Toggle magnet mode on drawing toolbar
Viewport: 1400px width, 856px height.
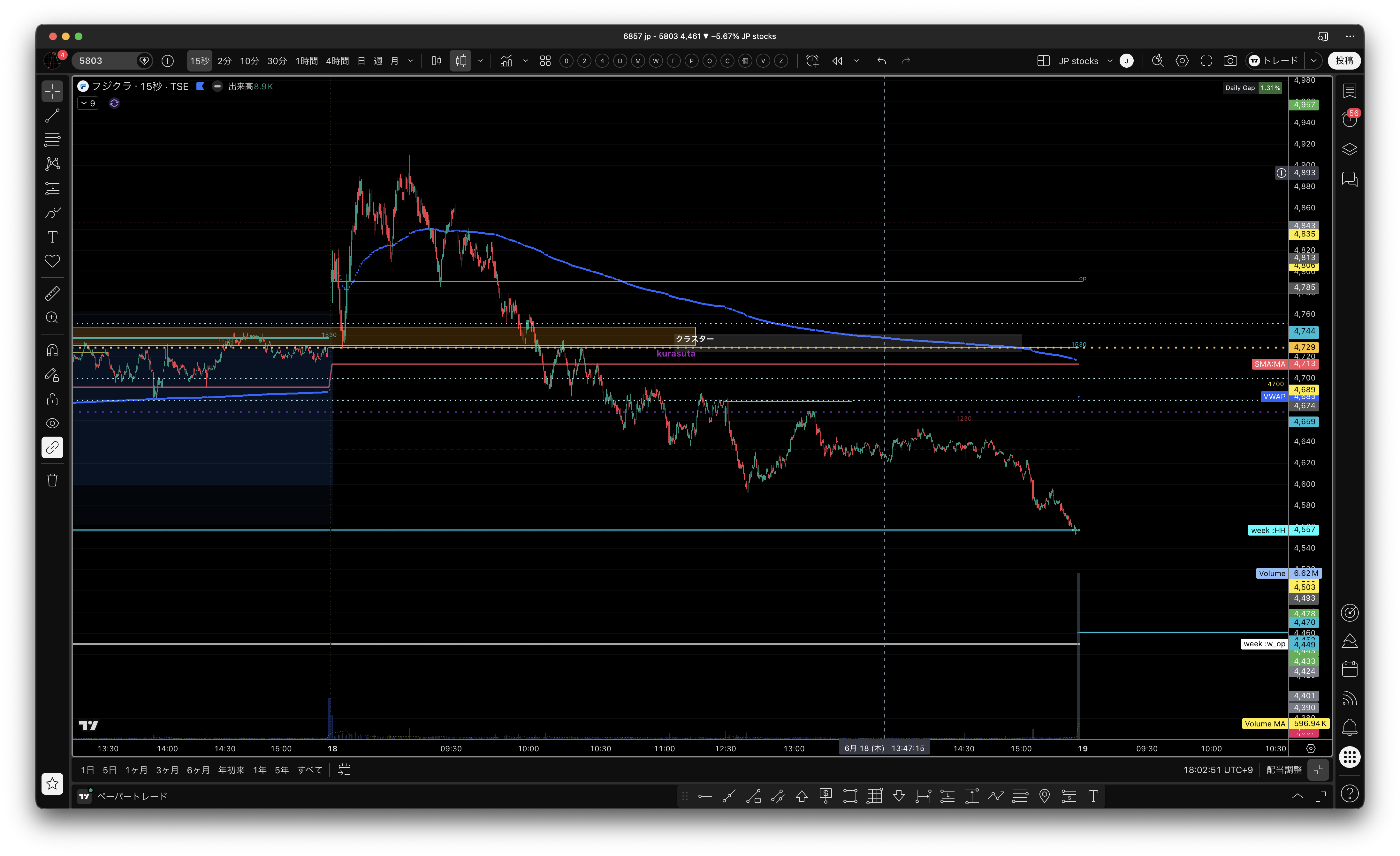tap(52, 350)
